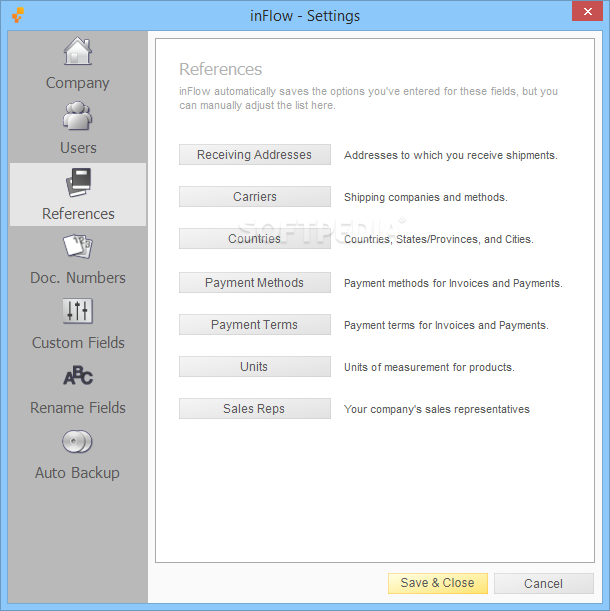The image size is (610, 611).
Task: Open the Receiving Addresses list
Action: point(255,155)
